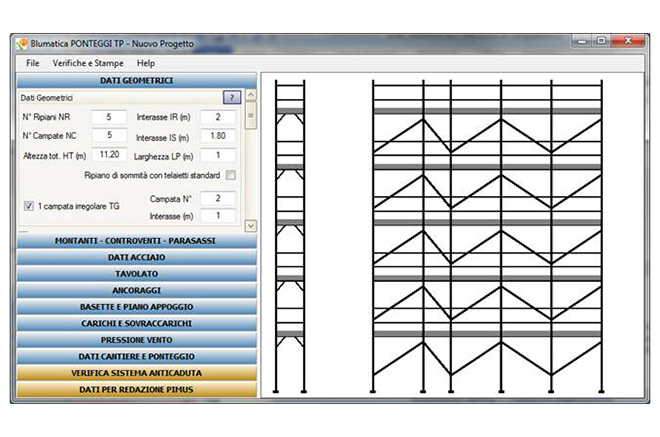Expand the PRESSIONE VENTO section

[x=136, y=340]
